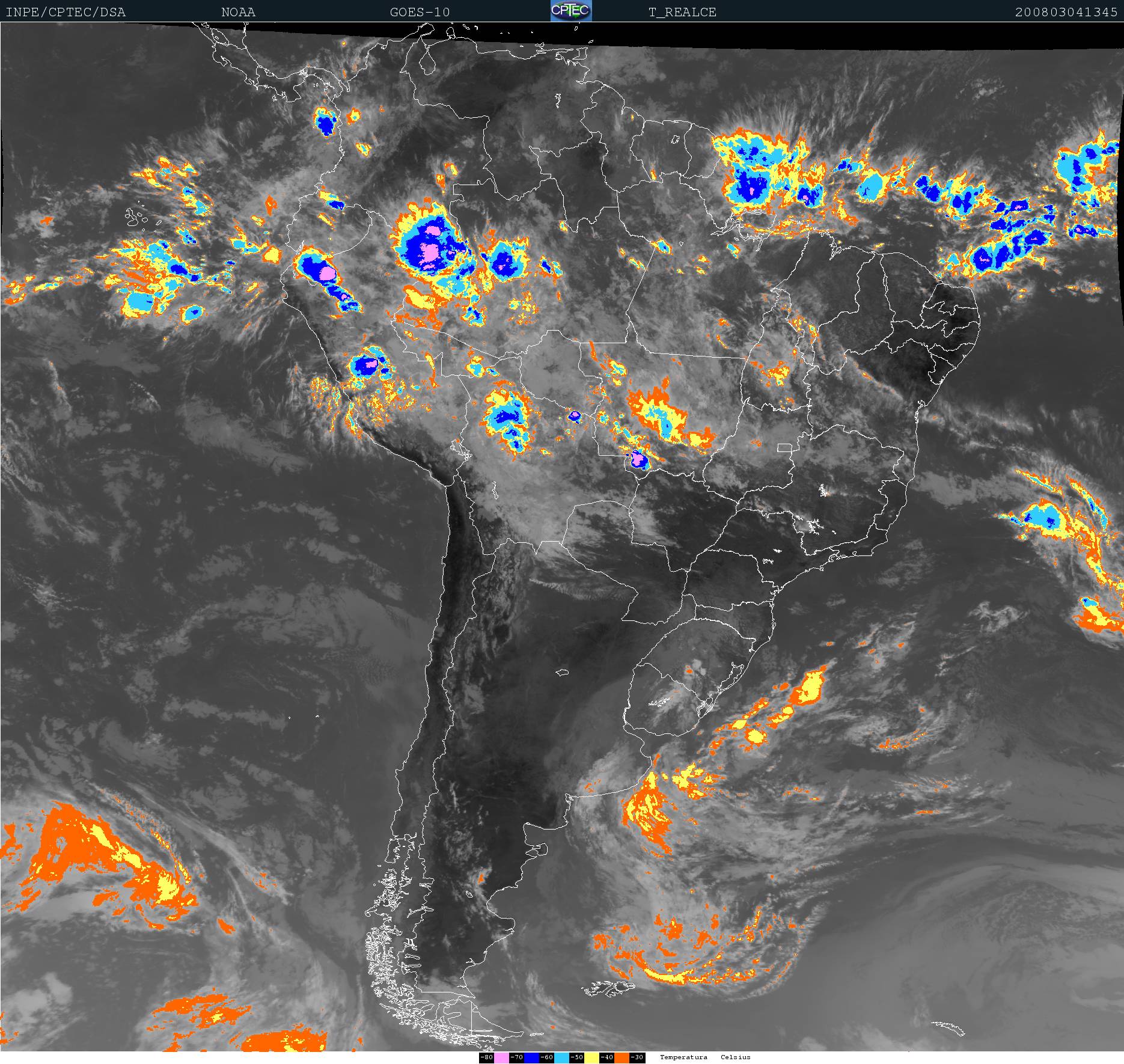Click the GOES-10 satellite label
This screenshot has height=1064, width=1124.
click(420, 12)
